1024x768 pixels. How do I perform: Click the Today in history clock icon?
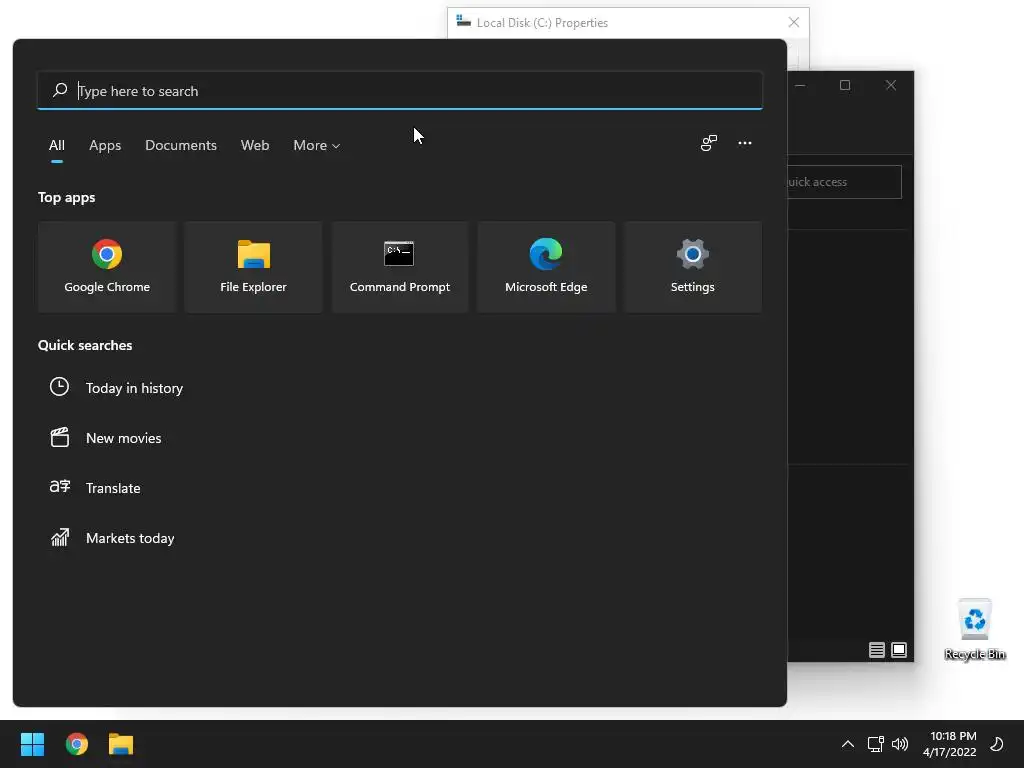point(59,387)
